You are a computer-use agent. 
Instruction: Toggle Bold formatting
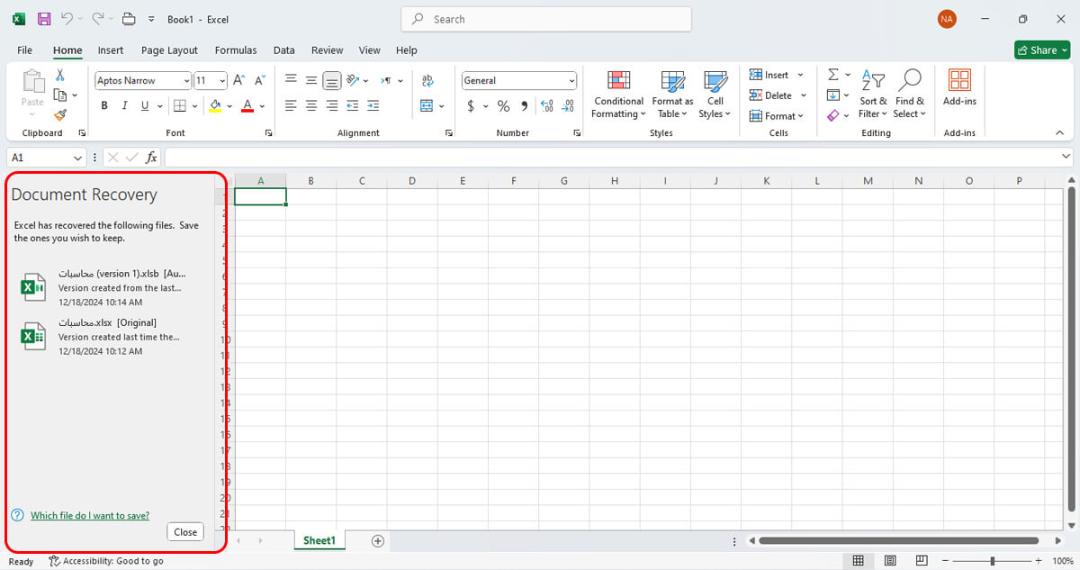pyautogui.click(x=104, y=105)
